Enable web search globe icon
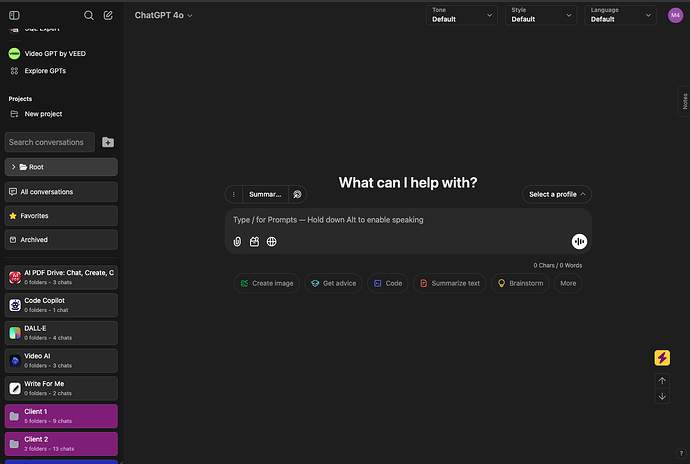The image size is (690, 464). (272, 241)
